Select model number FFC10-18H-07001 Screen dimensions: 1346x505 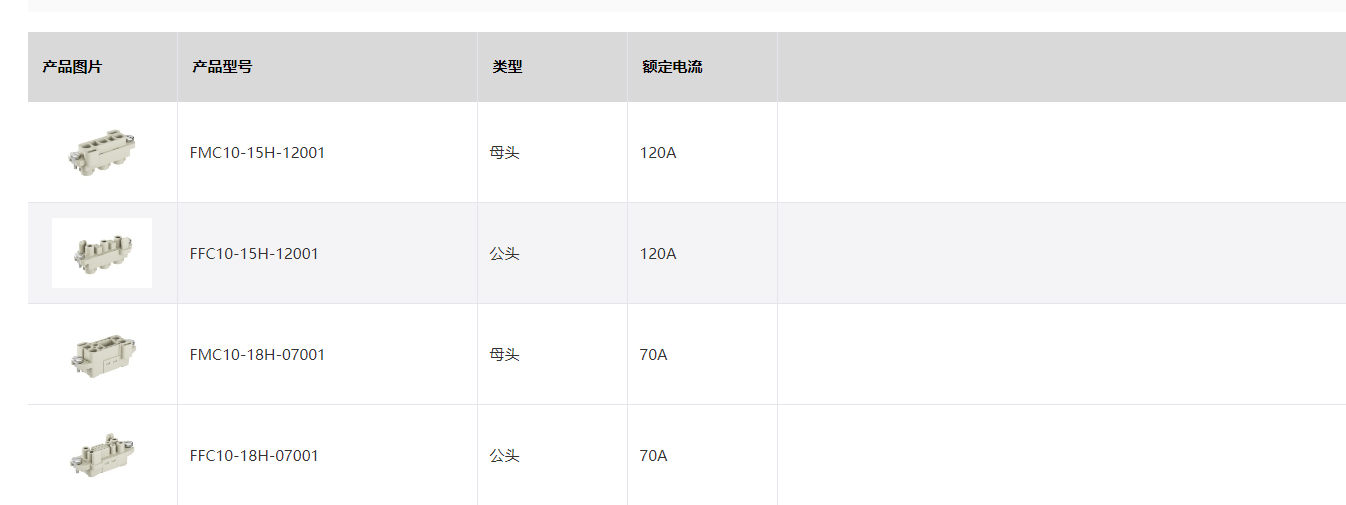[254, 456]
